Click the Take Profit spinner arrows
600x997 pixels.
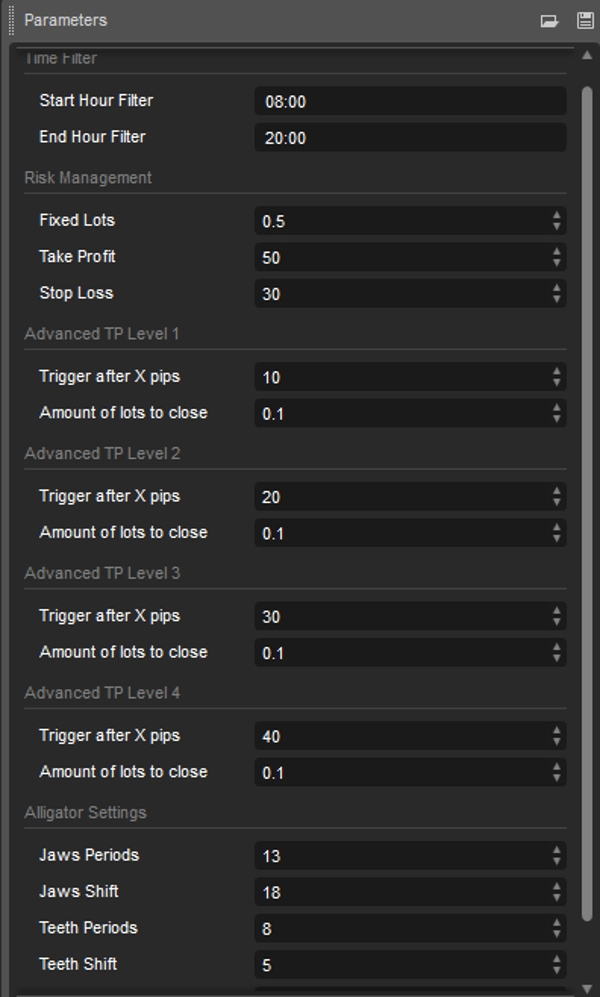point(557,257)
